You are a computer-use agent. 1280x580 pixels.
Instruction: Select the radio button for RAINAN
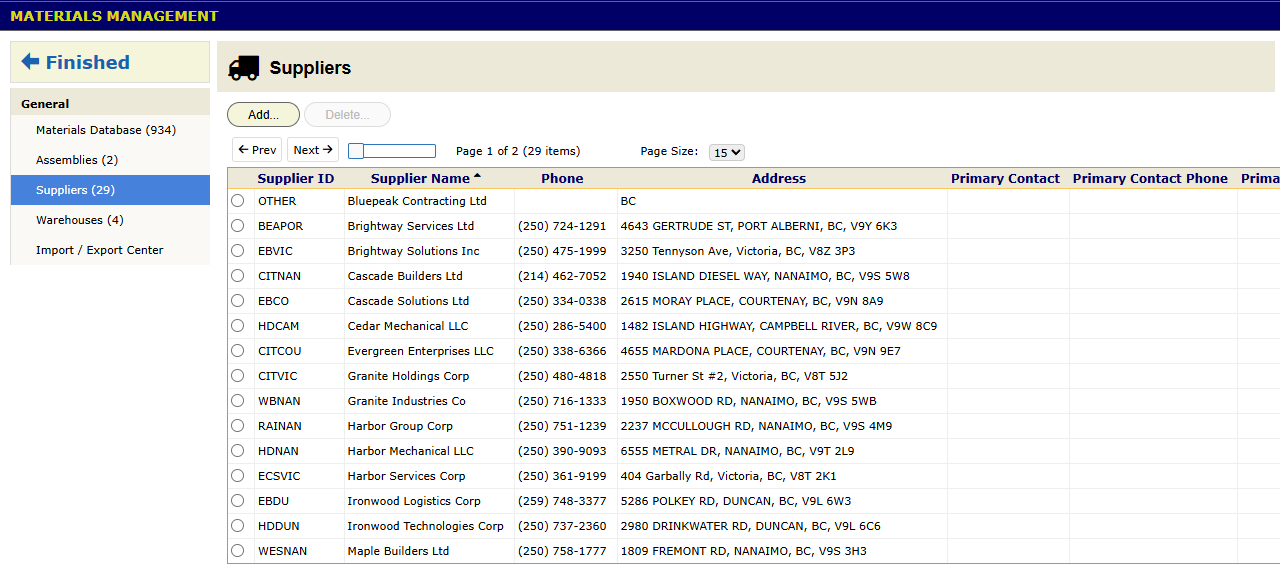coord(237,426)
